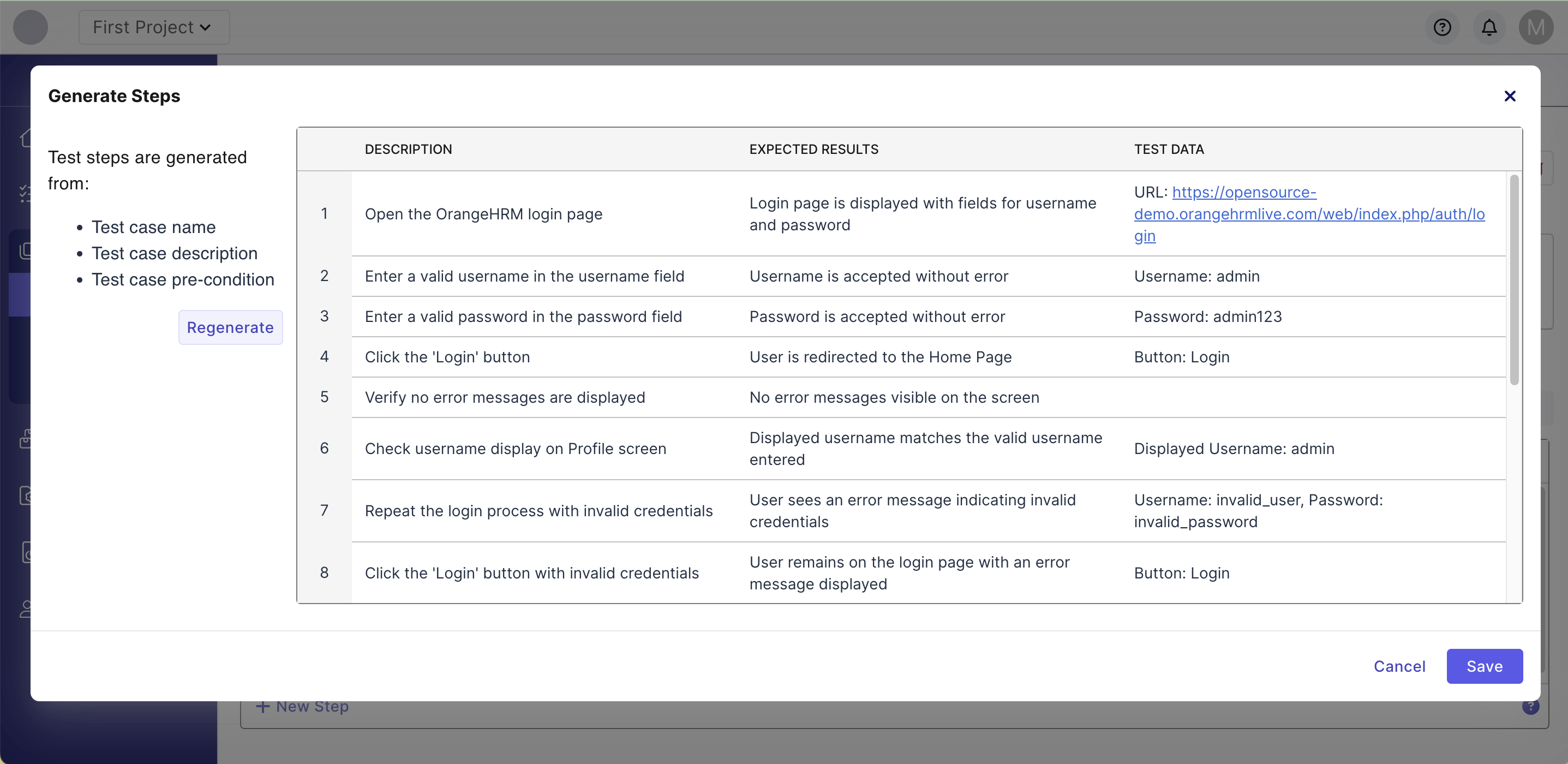1568x764 pixels.
Task: Click 'Password is accepted without error' cell
Action: pos(877,317)
